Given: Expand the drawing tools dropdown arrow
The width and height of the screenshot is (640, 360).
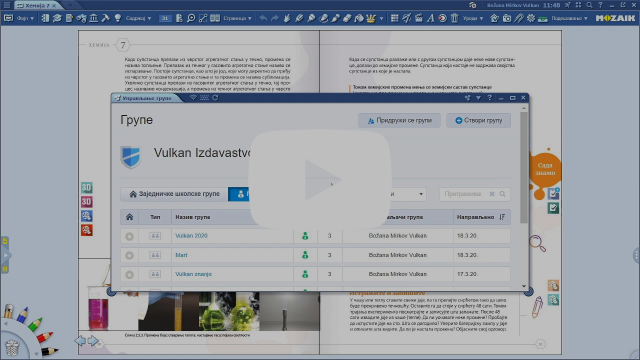Looking at the screenshot, I should point(381,18).
